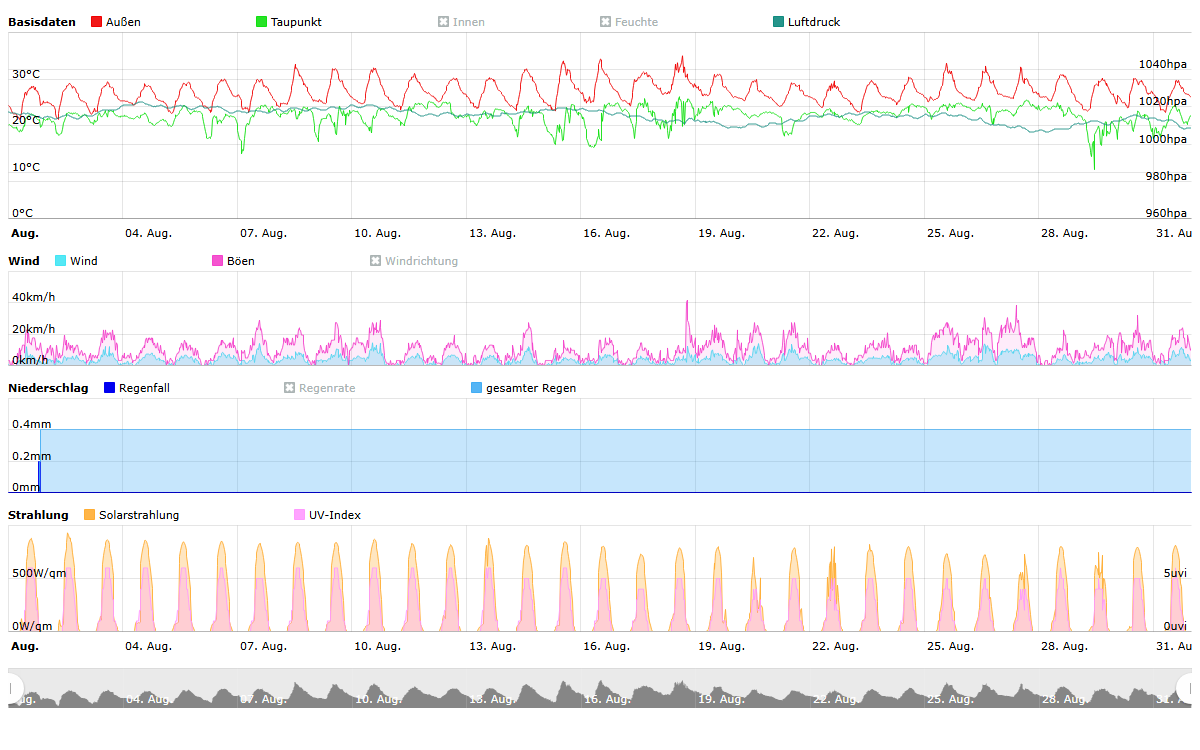Image resolution: width=1200 pixels, height=750 pixels.
Task: Show the Regenrate series via its label
Action: point(326,388)
